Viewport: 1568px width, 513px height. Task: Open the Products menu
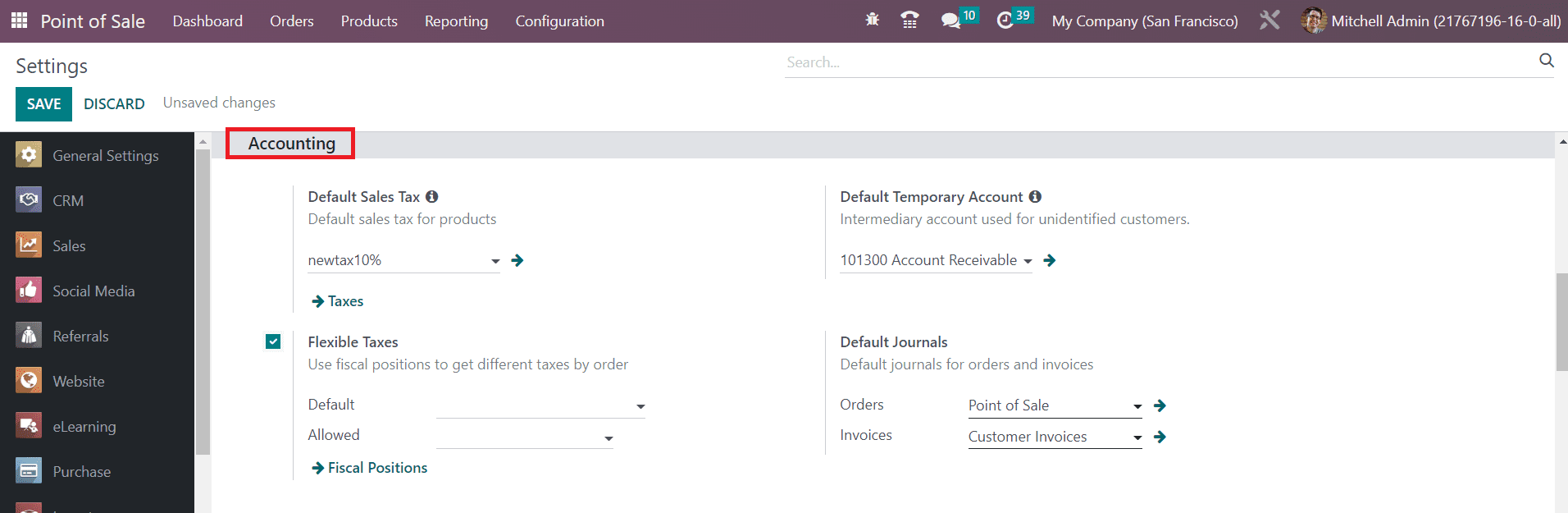[x=369, y=21]
